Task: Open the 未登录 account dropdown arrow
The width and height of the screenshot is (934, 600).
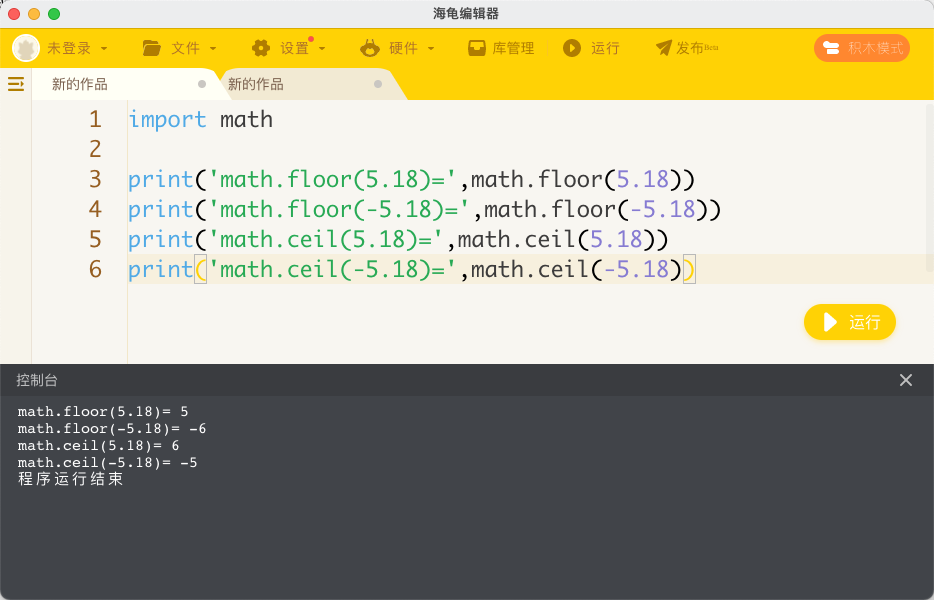Action: (x=104, y=48)
